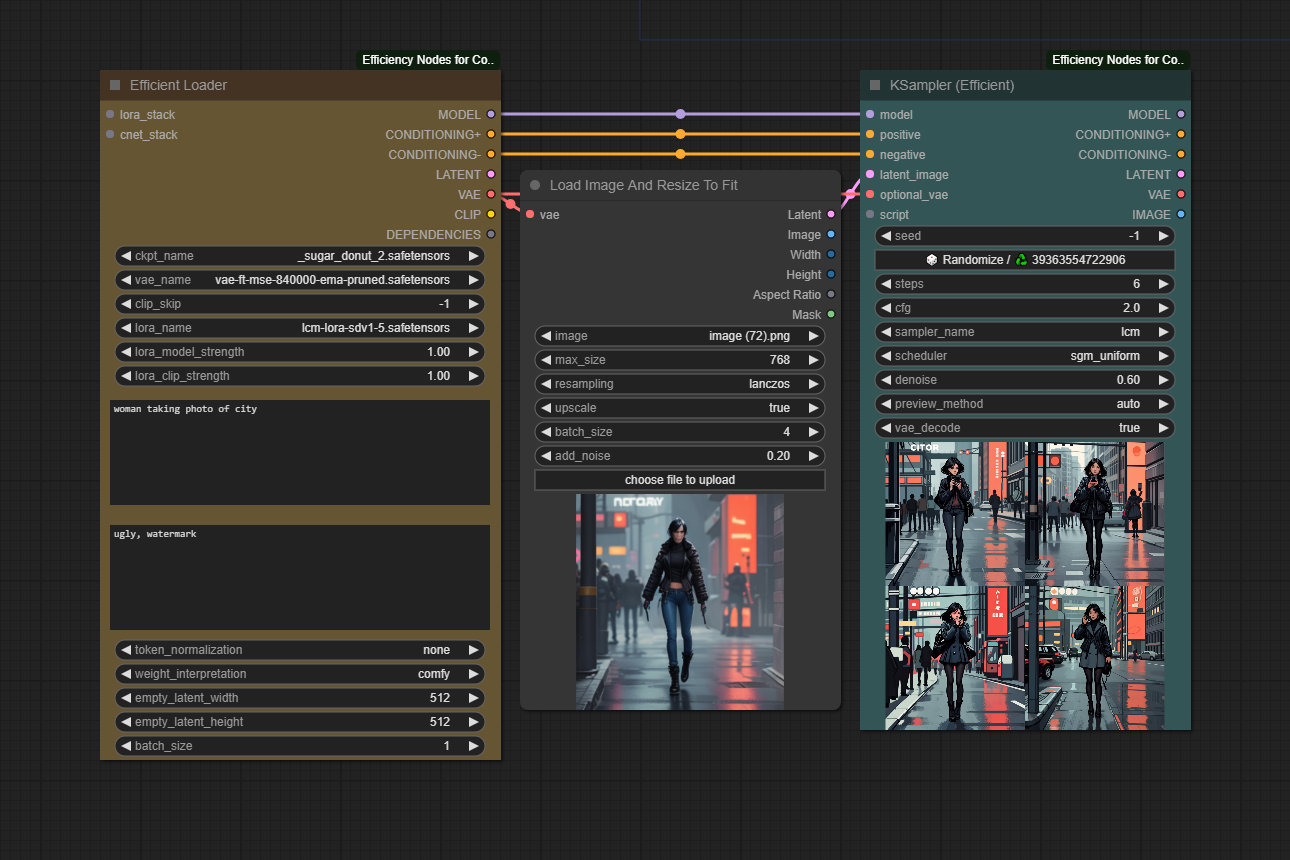Click the CLIP output socket on Efficient Loader

[491, 214]
